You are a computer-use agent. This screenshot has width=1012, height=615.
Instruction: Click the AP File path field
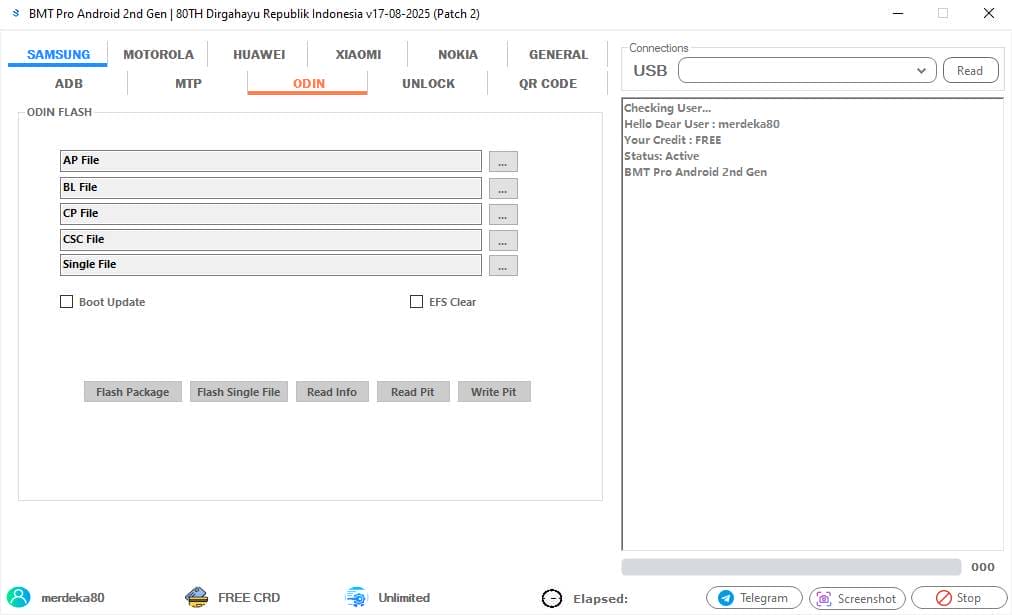[270, 161]
